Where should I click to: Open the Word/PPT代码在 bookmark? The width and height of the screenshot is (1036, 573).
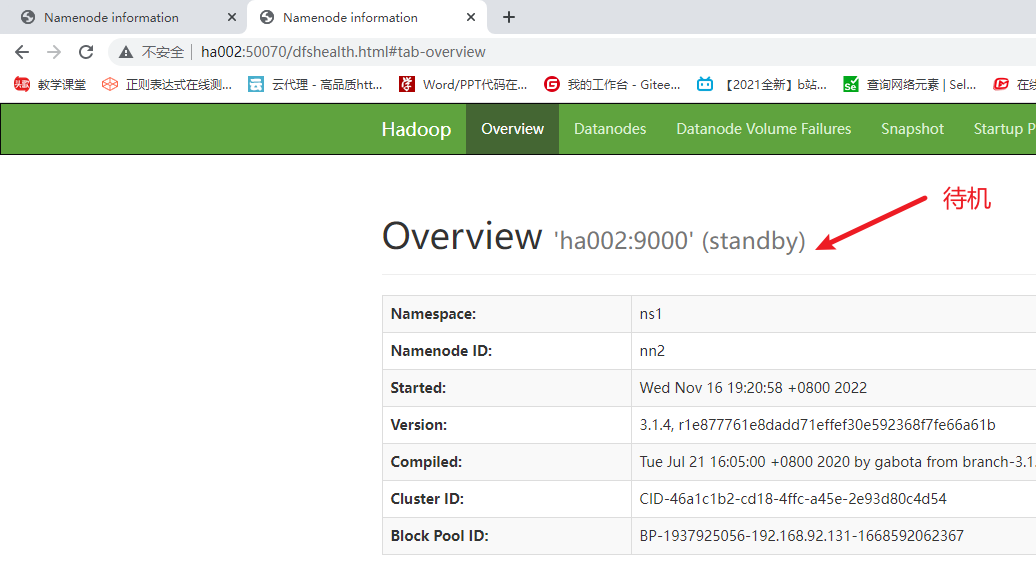click(x=463, y=85)
